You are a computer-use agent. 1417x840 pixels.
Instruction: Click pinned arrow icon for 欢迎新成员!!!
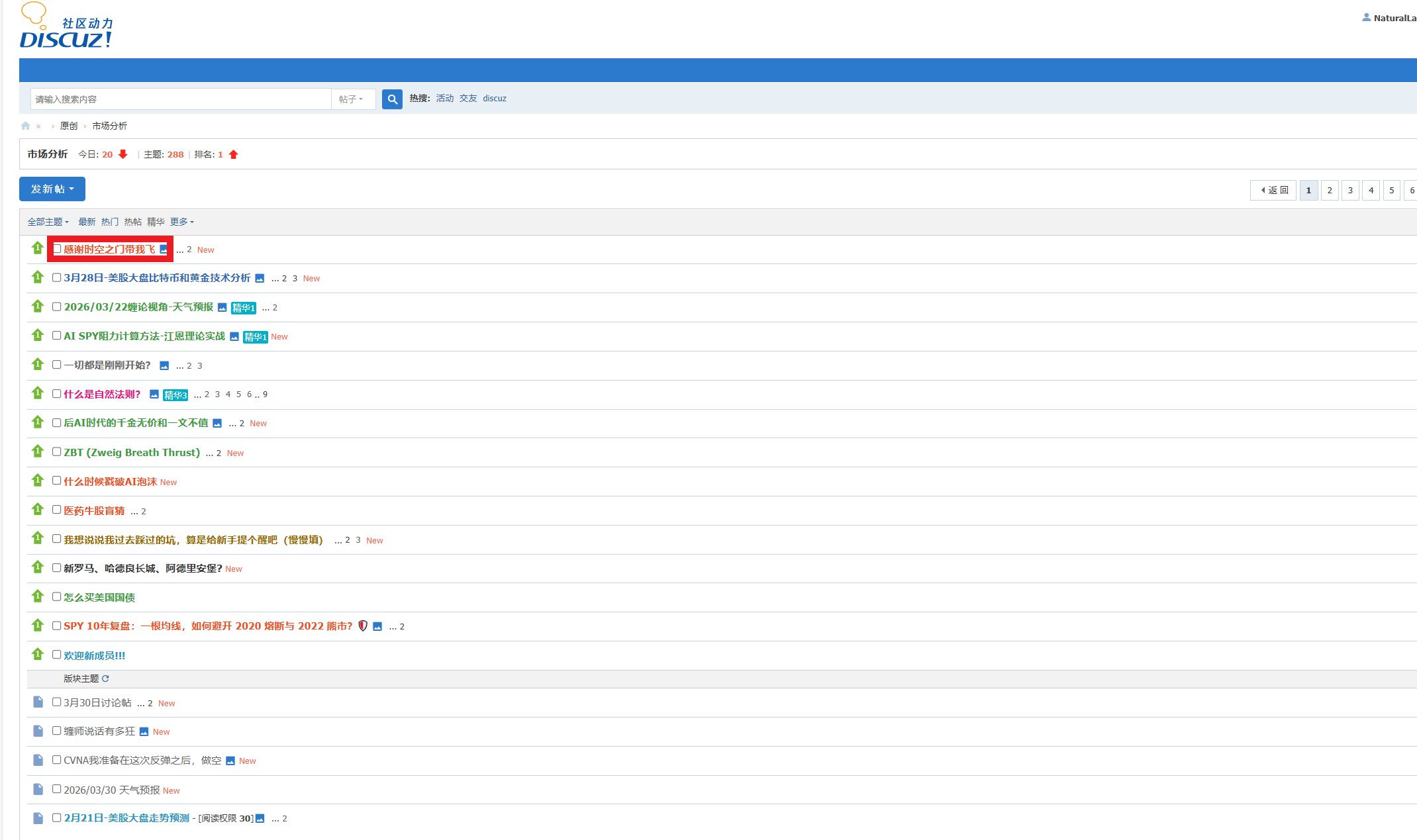coord(38,655)
